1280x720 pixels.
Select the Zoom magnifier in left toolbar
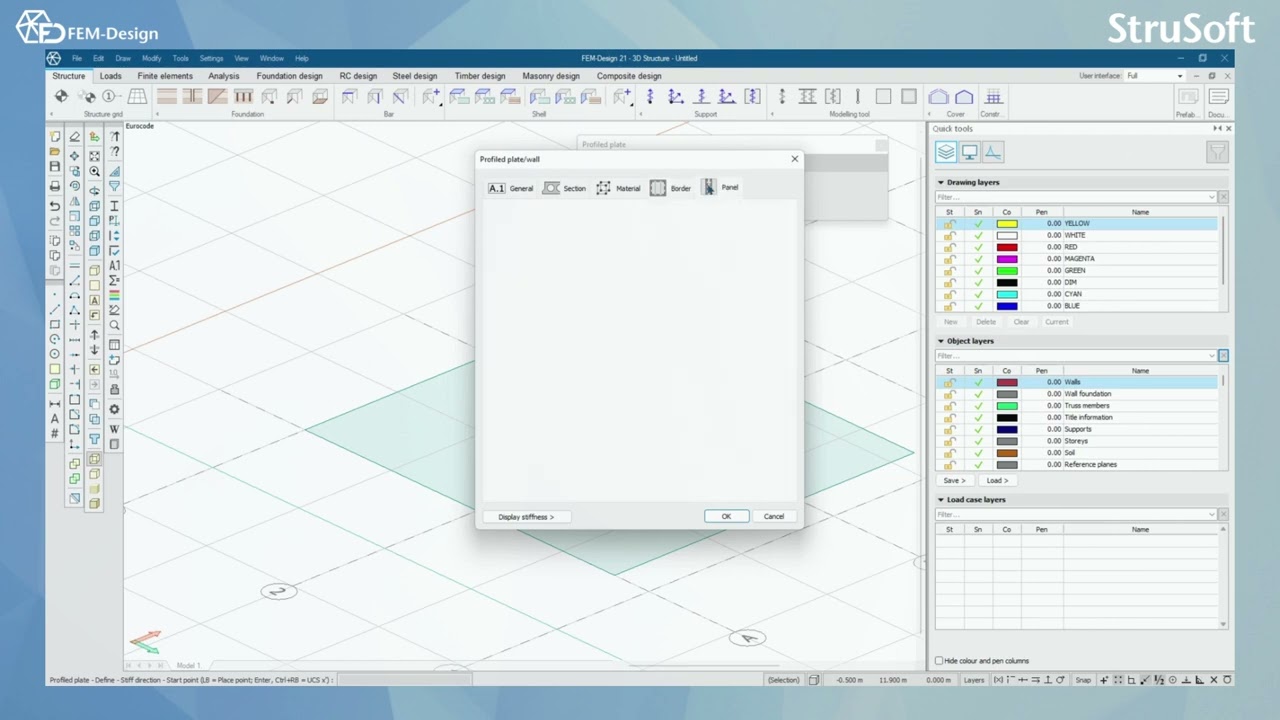[x=94, y=172]
